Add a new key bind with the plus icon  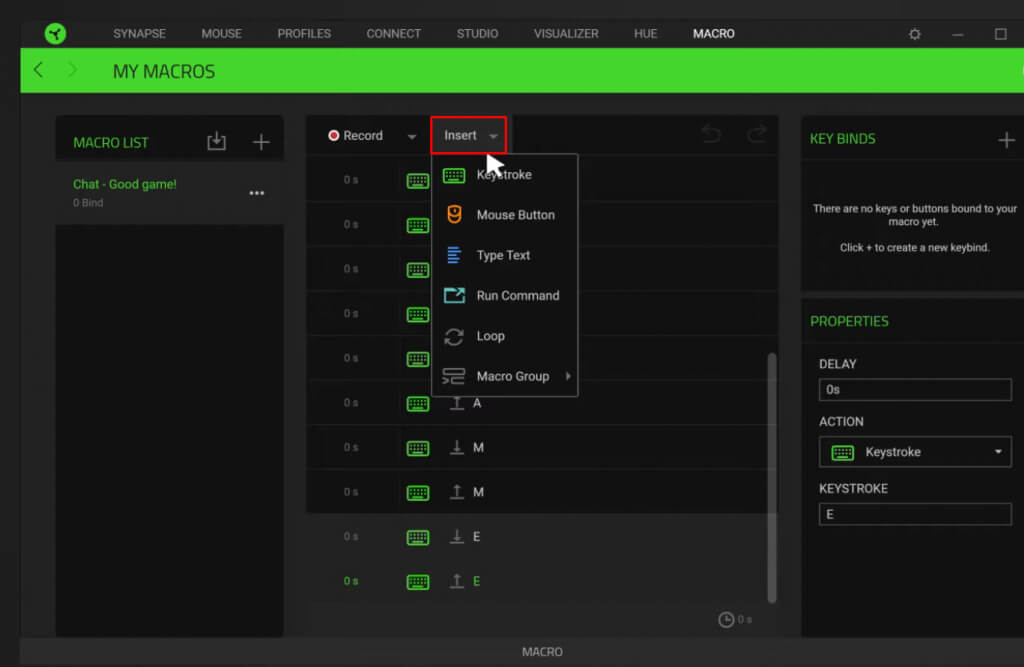tap(1006, 139)
